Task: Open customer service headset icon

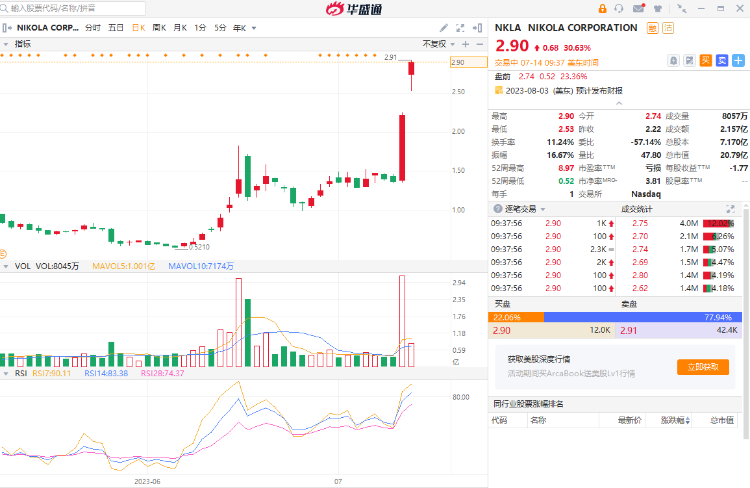Action: pos(619,9)
